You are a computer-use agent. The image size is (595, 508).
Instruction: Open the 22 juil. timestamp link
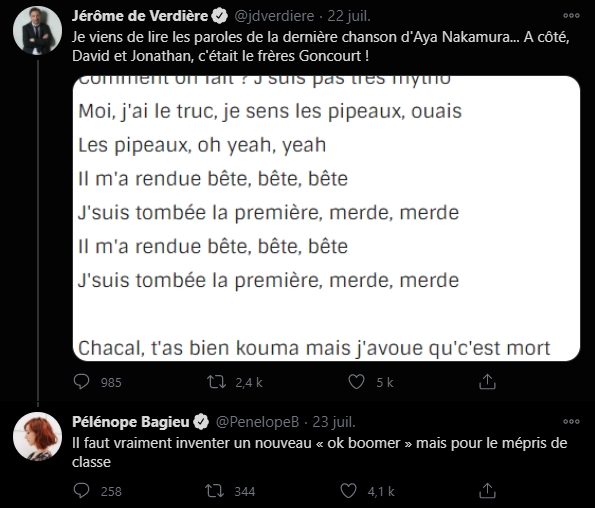point(349,16)
